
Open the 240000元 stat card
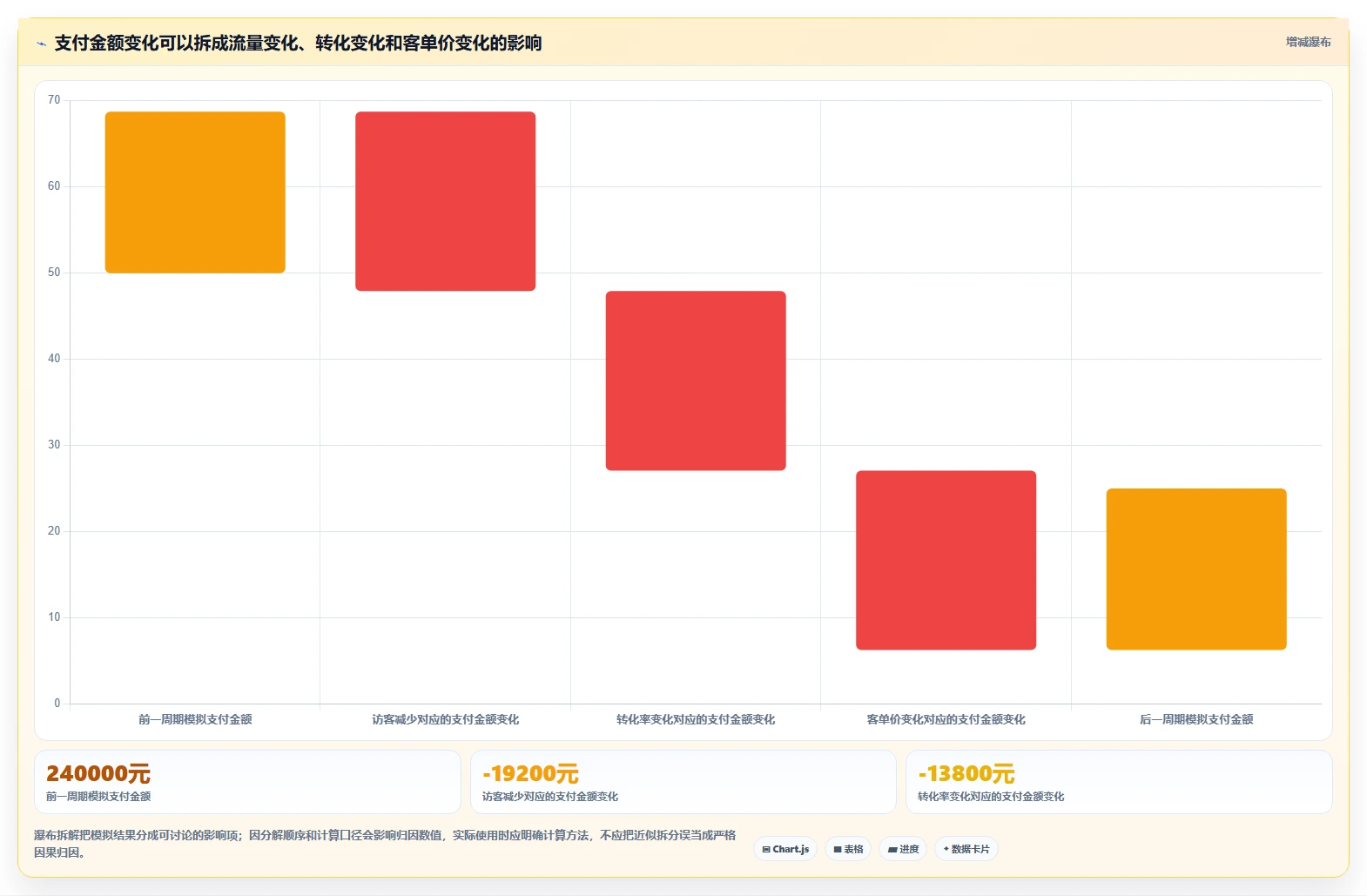click(x=247, y=782)
